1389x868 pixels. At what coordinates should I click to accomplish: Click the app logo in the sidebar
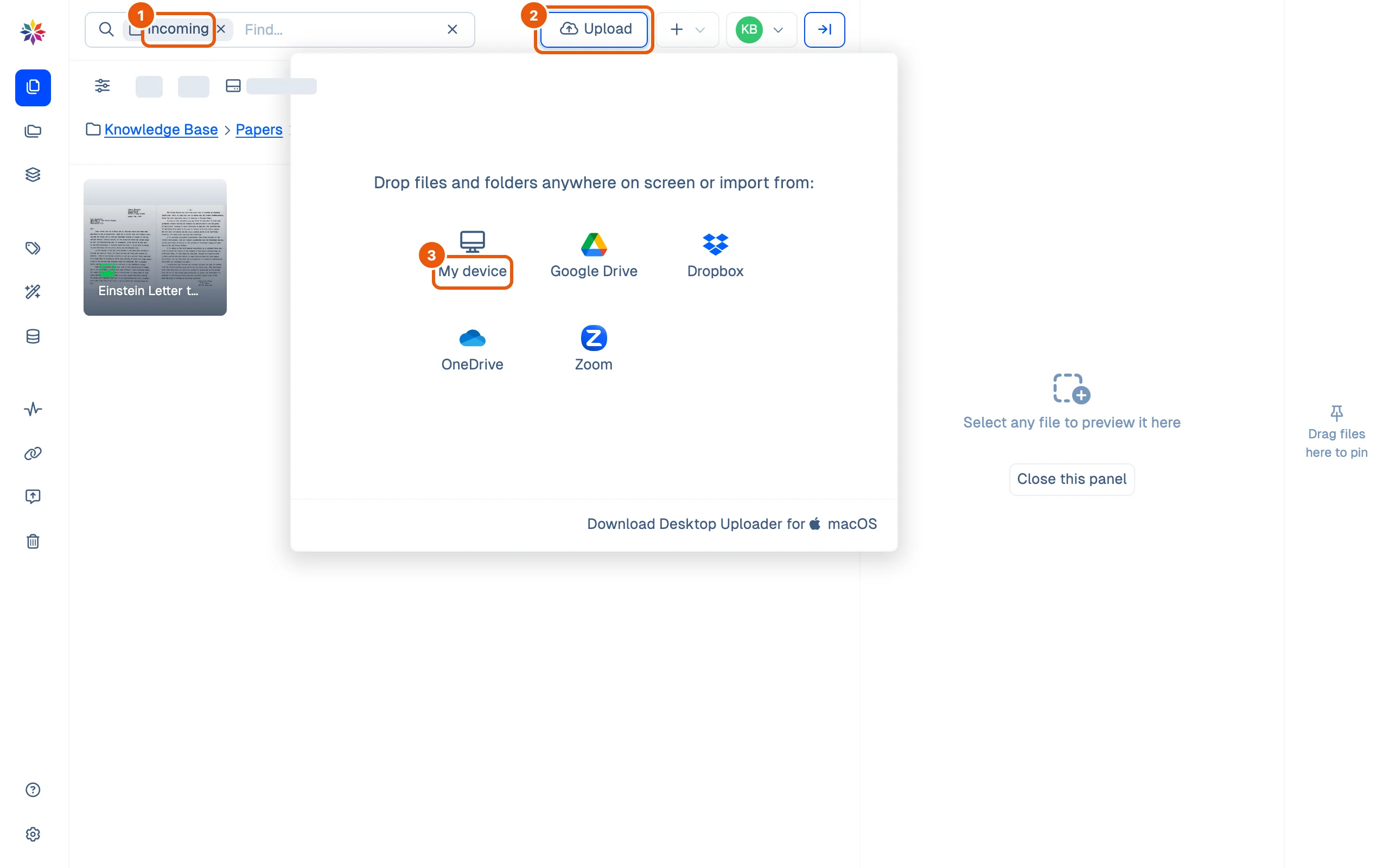pyautogui.click(x=33, y=31)
